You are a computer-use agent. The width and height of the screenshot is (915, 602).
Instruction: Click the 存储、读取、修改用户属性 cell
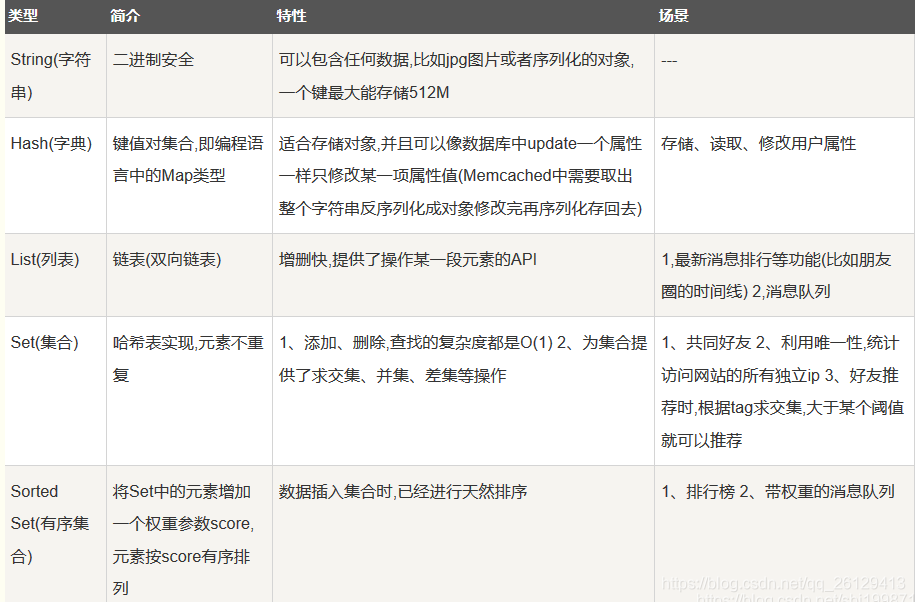pyautogui.click(x=784, y=176)
